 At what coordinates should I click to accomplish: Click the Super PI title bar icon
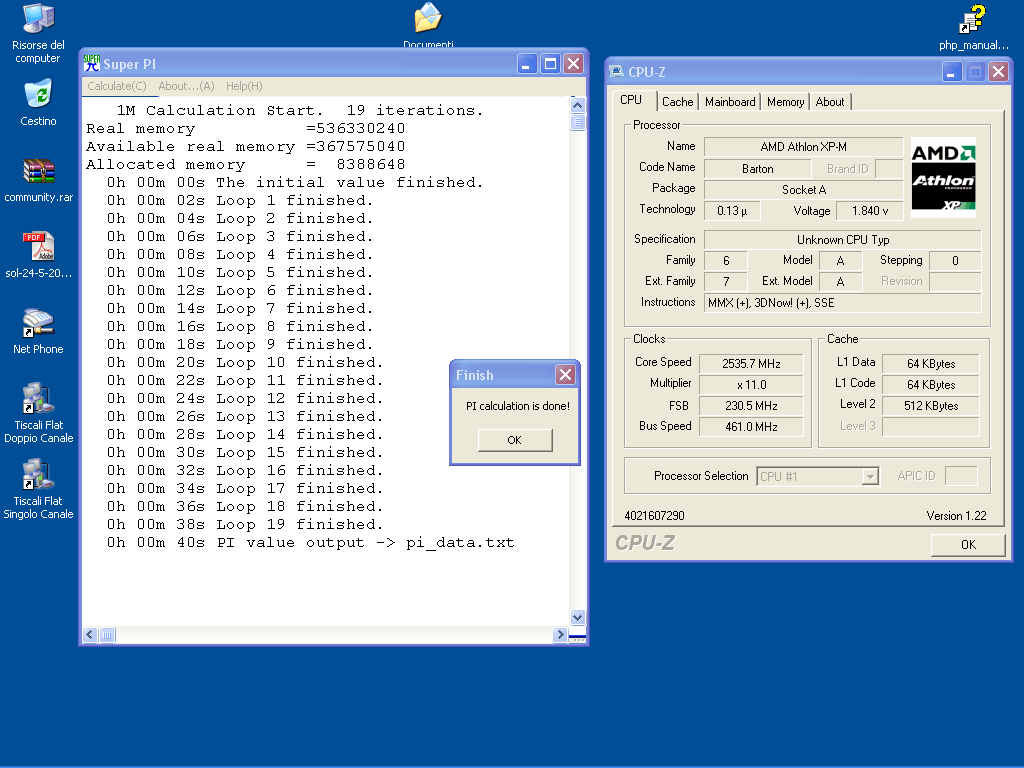pyautogui.click(x=91, y=63)
